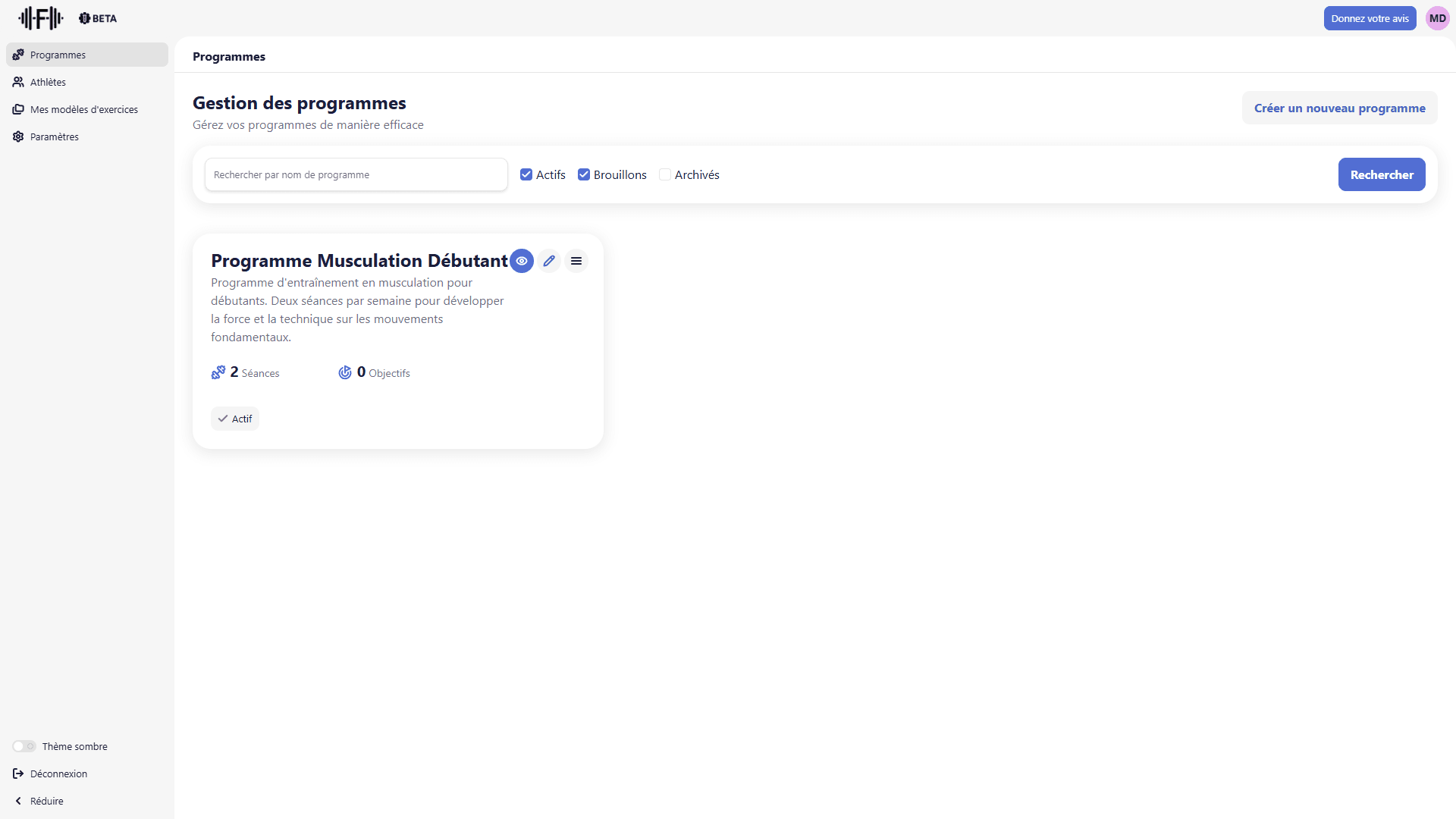Screen dimensions: 1456x819
Task: Focus the program name search field
Action: tap(356, 174)
